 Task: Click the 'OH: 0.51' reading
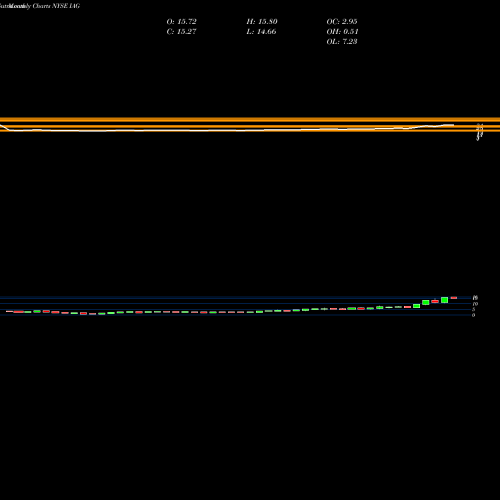[342, 32]
